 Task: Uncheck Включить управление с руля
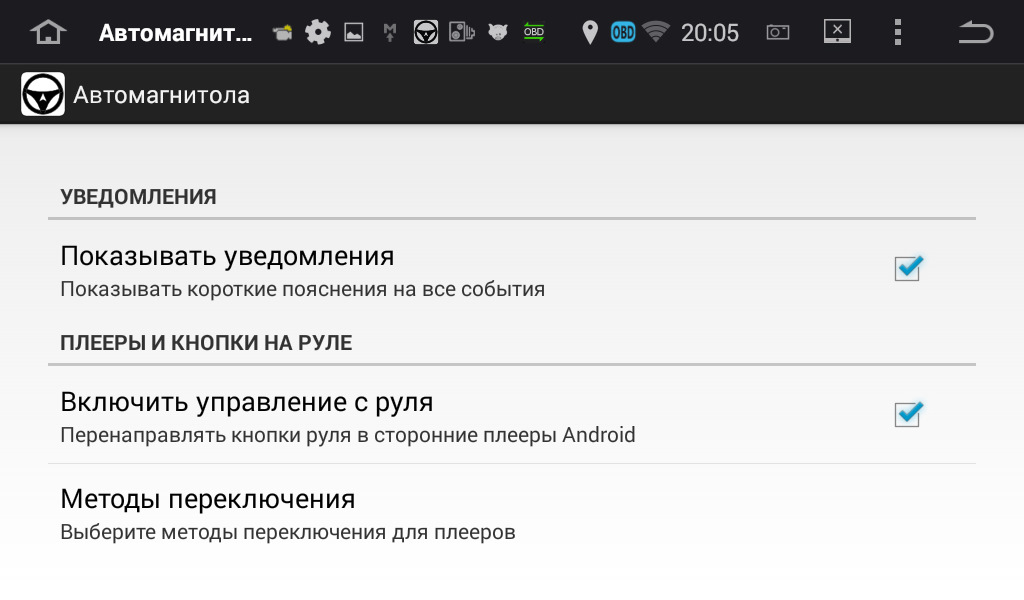coord(906,414)
